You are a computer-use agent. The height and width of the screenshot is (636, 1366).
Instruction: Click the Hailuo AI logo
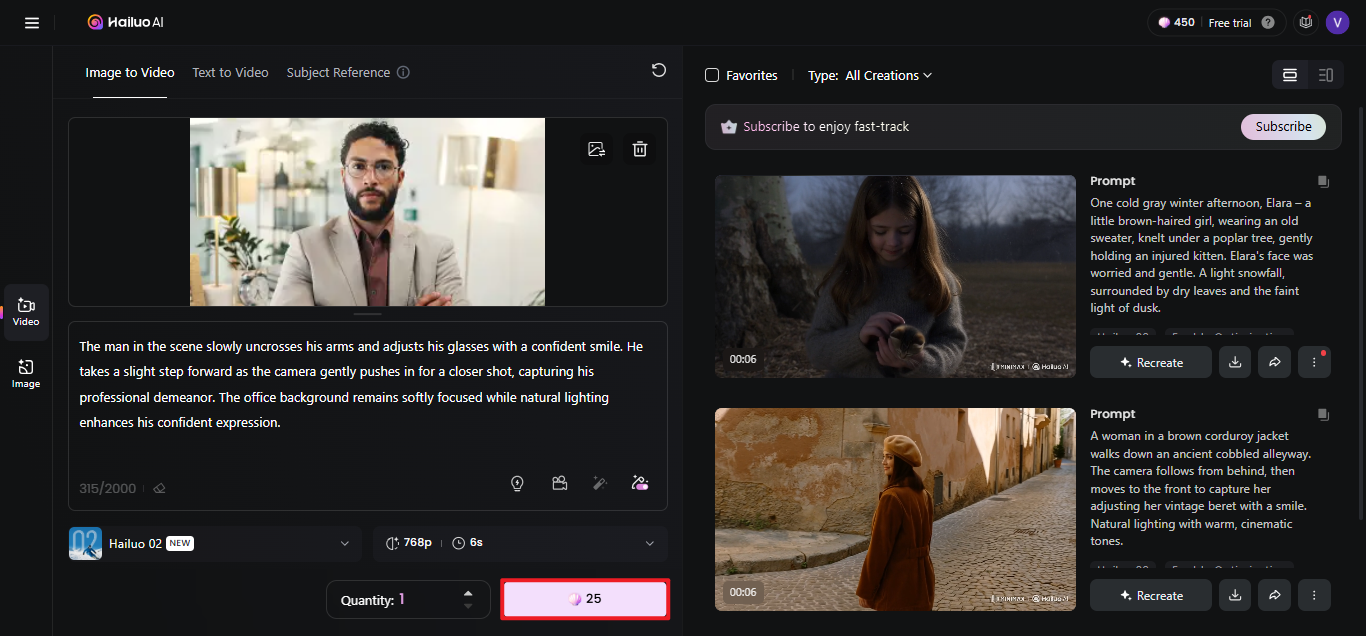point(124,22)
